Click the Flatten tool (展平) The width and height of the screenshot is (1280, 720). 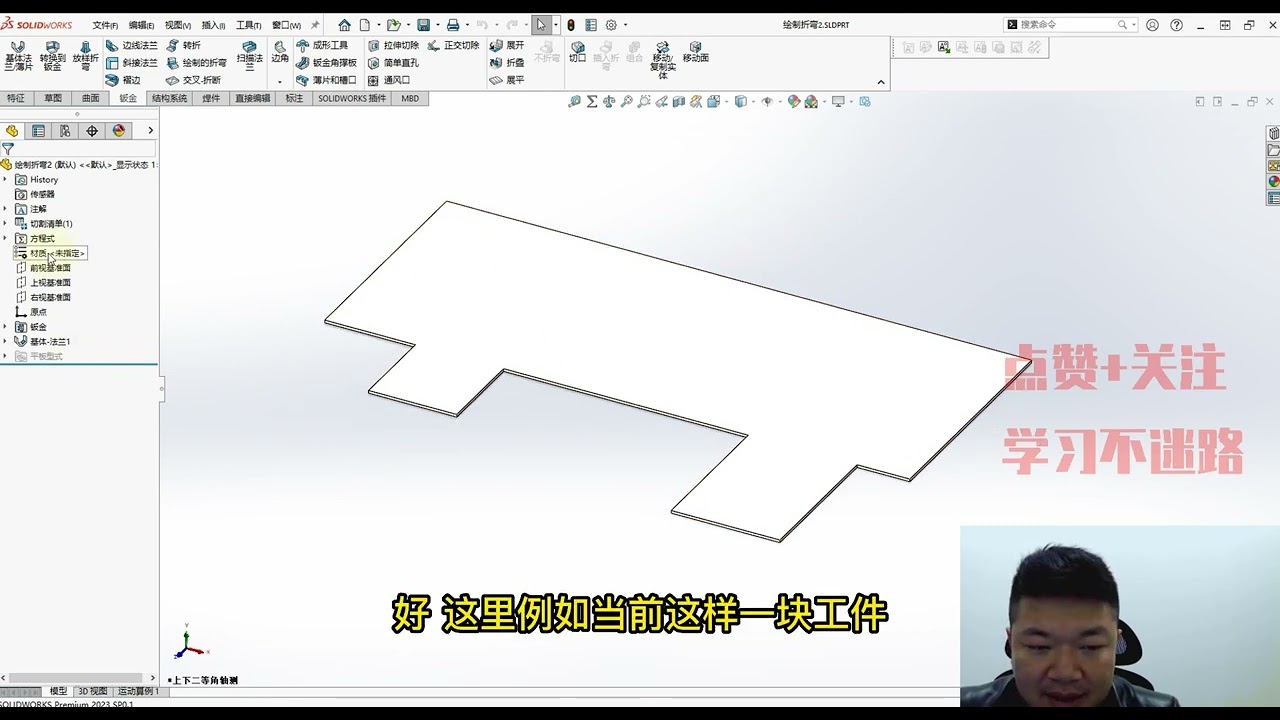tap(507, 80)
